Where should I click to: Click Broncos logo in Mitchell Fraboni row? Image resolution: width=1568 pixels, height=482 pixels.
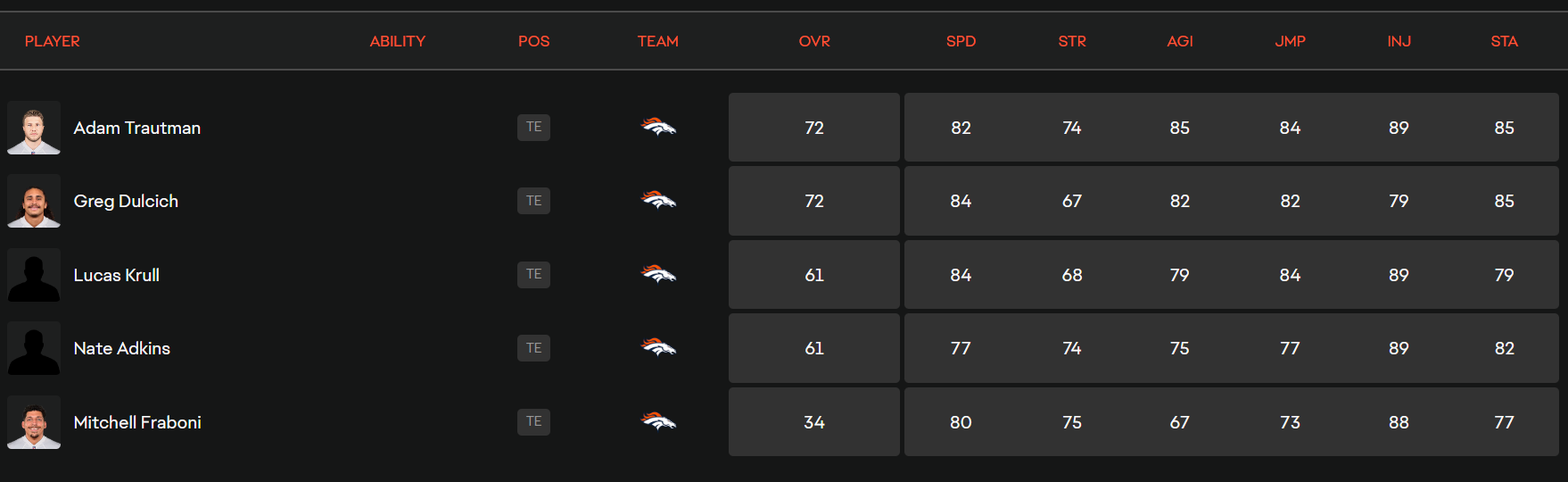pos(658,422)
